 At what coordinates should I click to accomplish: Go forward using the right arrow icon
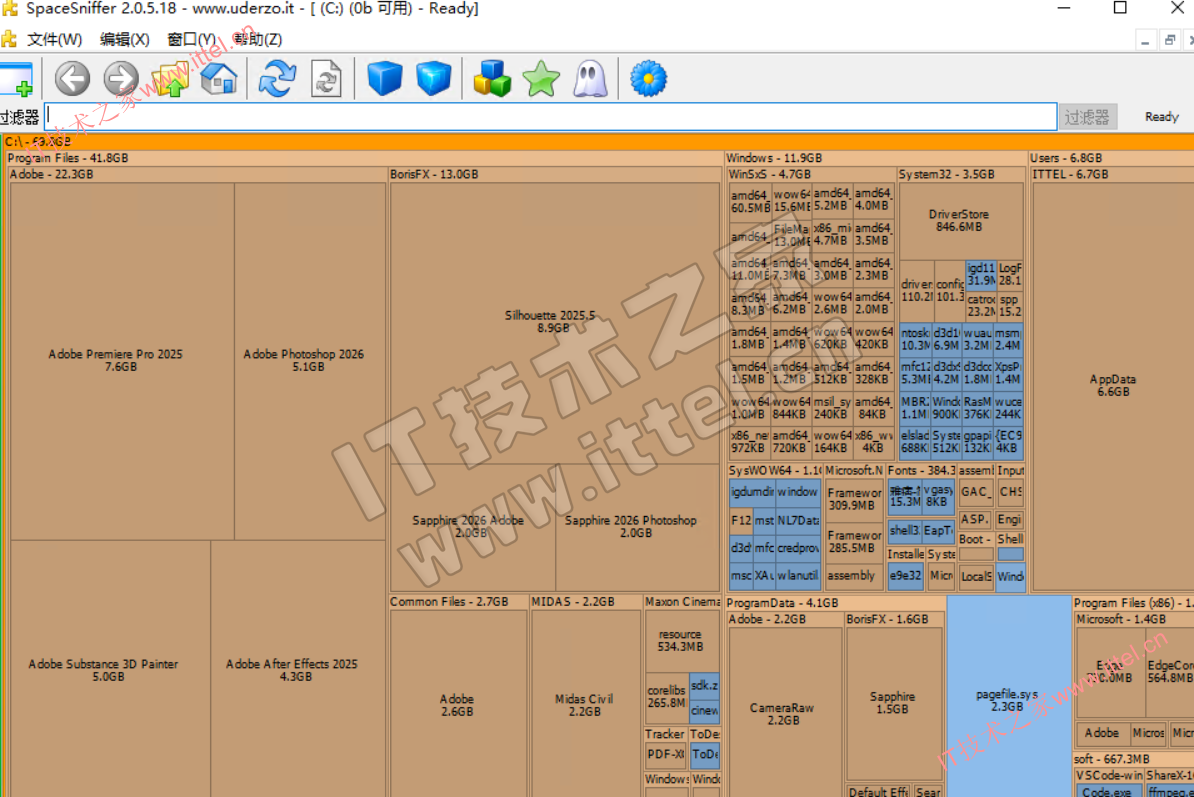pyautogui.click(x=121, y=78)
